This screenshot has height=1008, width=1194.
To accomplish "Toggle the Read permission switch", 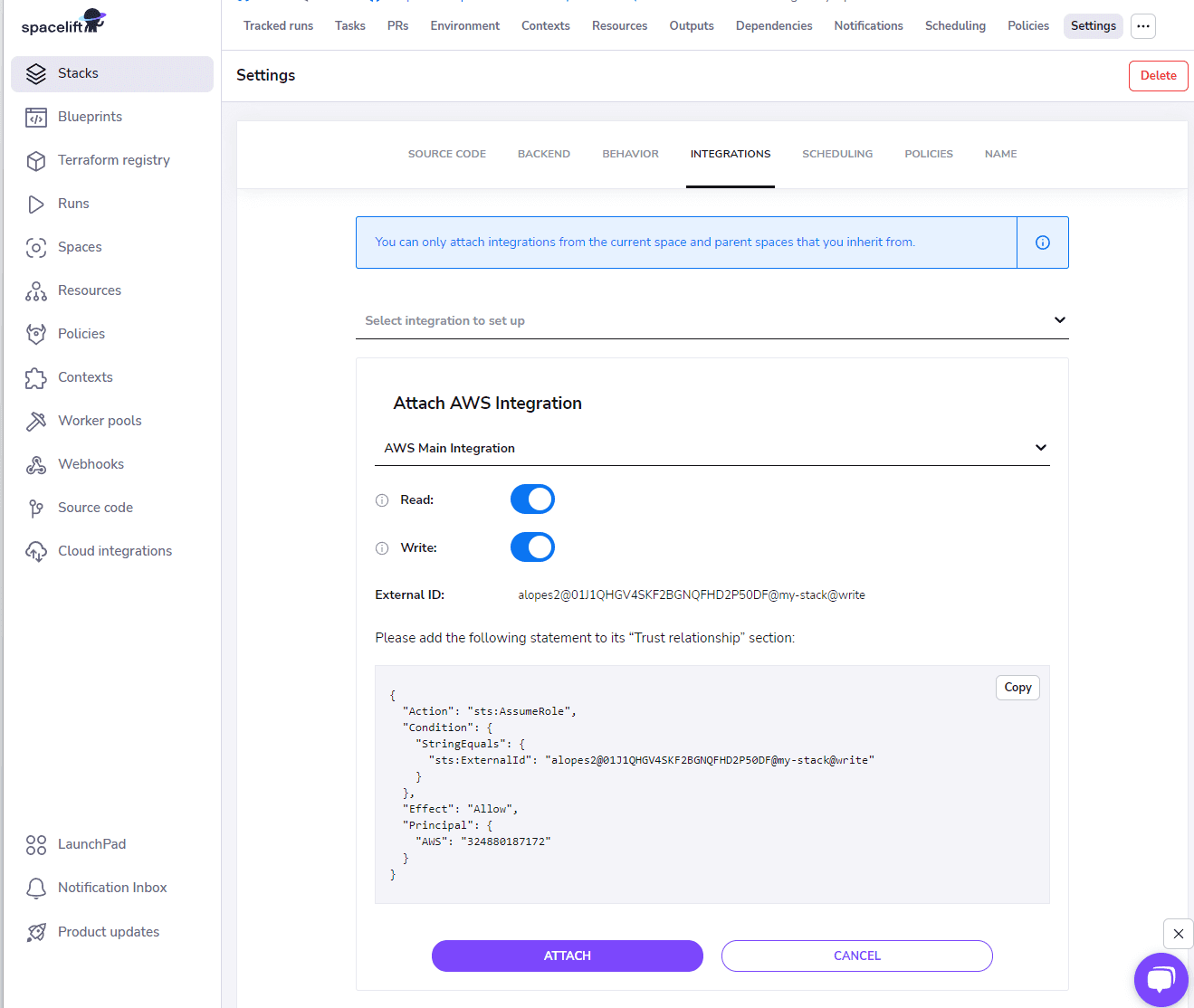I will pos(532,499).
